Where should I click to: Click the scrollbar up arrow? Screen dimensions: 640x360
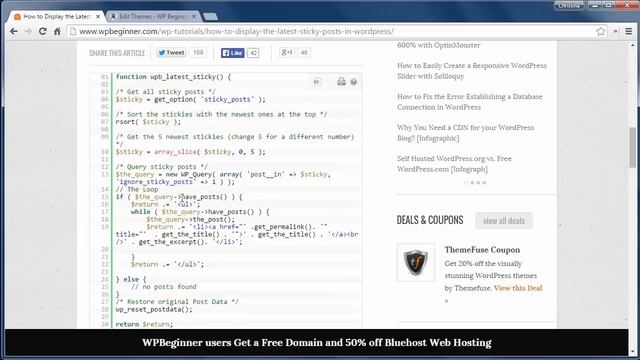[x=632, y=44]
